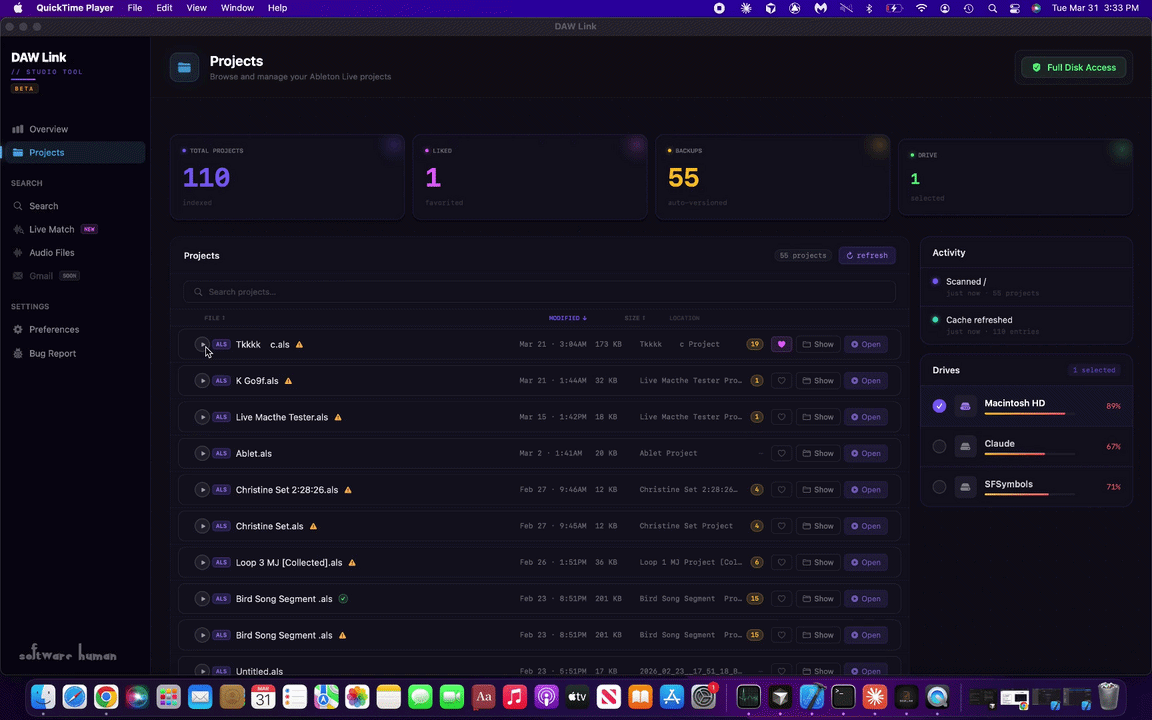Favorite the K Go9f.als project
Viewport: 1152px width, 720px height.
(781, 380)
